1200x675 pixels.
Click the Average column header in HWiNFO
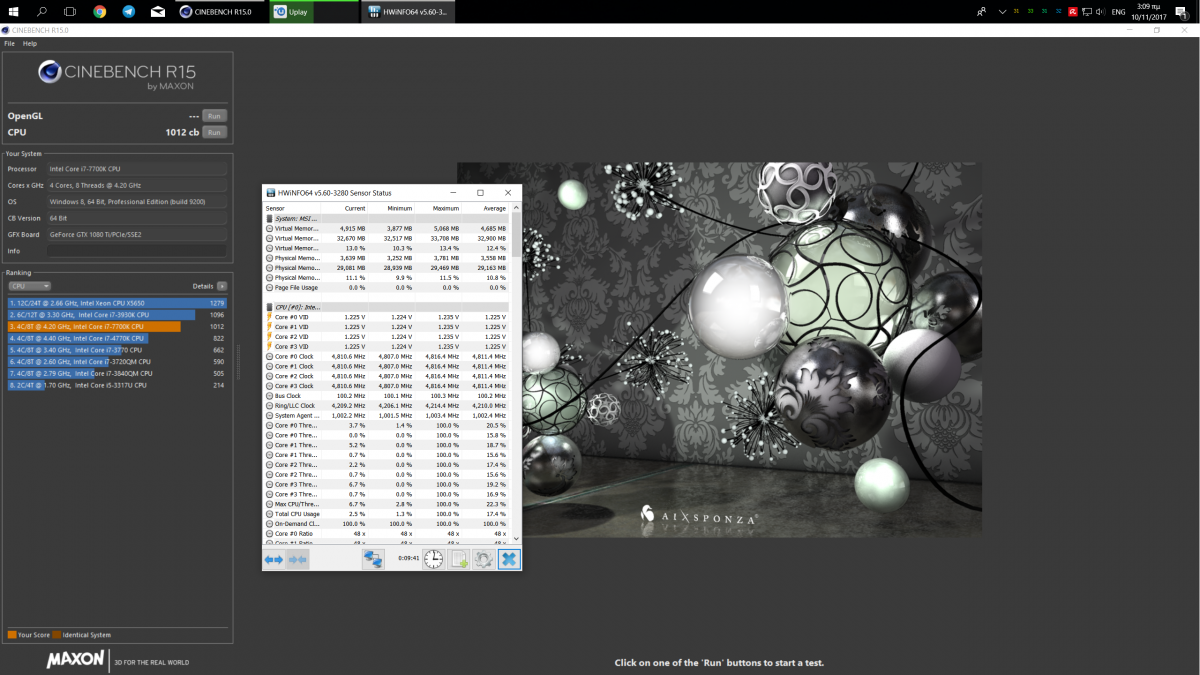coord(486,208)
